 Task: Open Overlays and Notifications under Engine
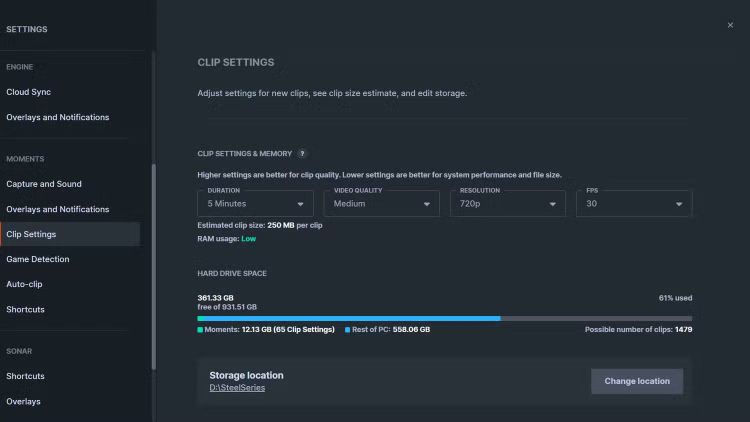(x=58, y=117)
